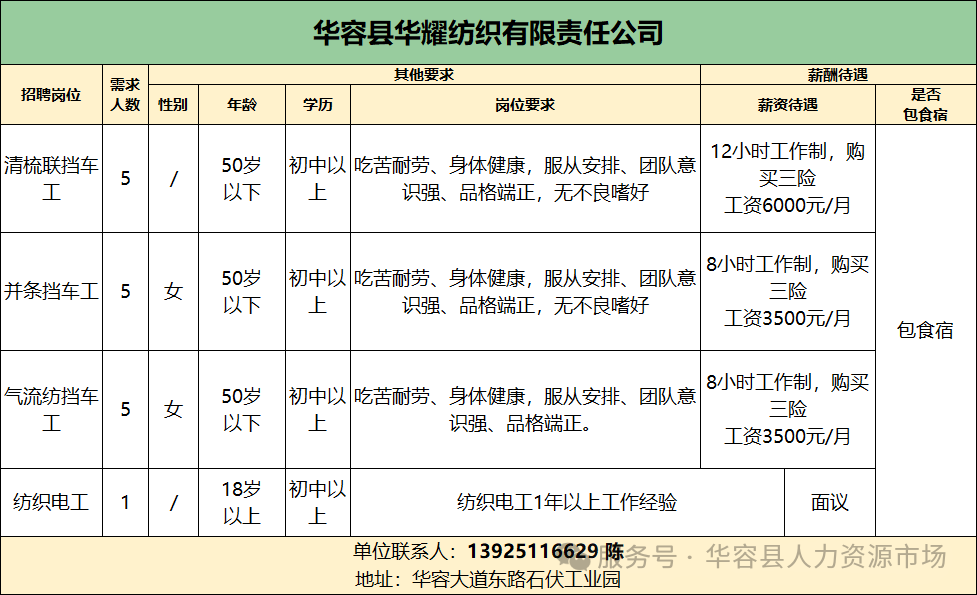Select the 需求人数 header cell
977x595 pixels.
tap(125, 95)
